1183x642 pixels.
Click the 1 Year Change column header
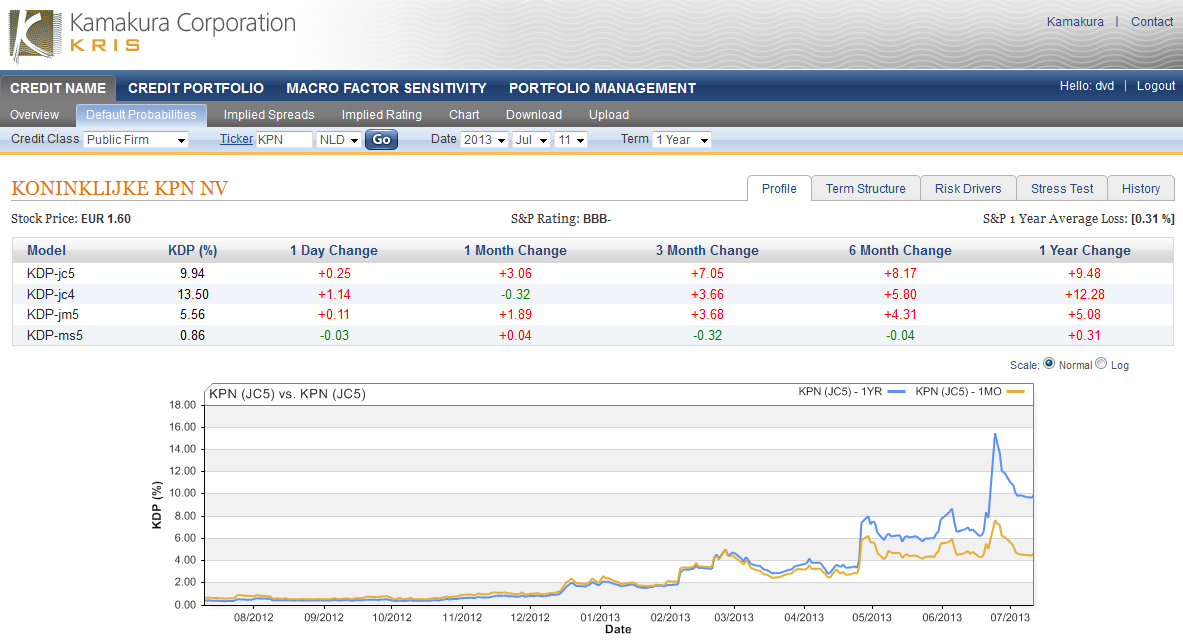pyautogui.click(x=1084, y=250)
